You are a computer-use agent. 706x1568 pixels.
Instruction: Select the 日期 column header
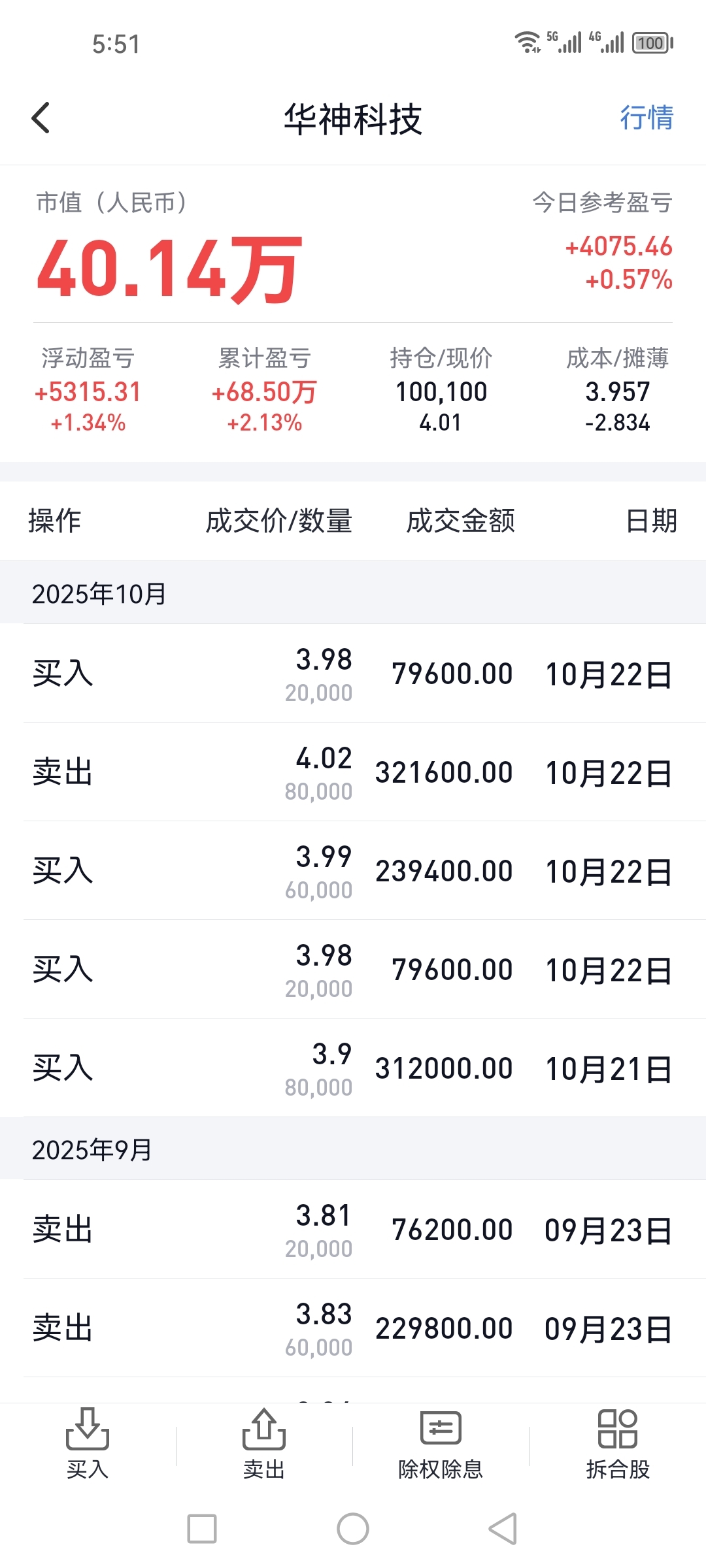tap(651, 521)
